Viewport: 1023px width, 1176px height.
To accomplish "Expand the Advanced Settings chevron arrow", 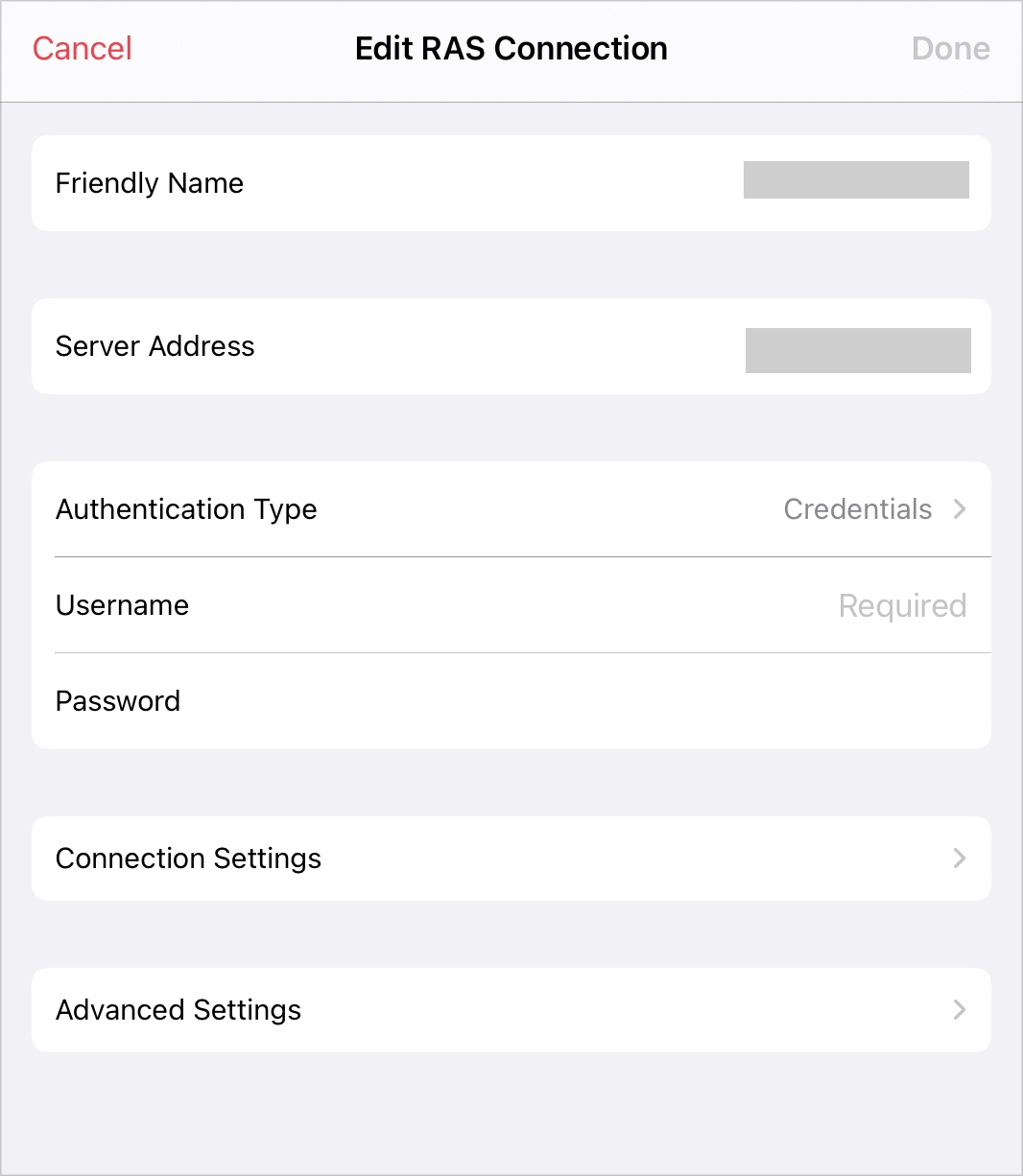I will pyautogui.click(x=959, y=1010).
